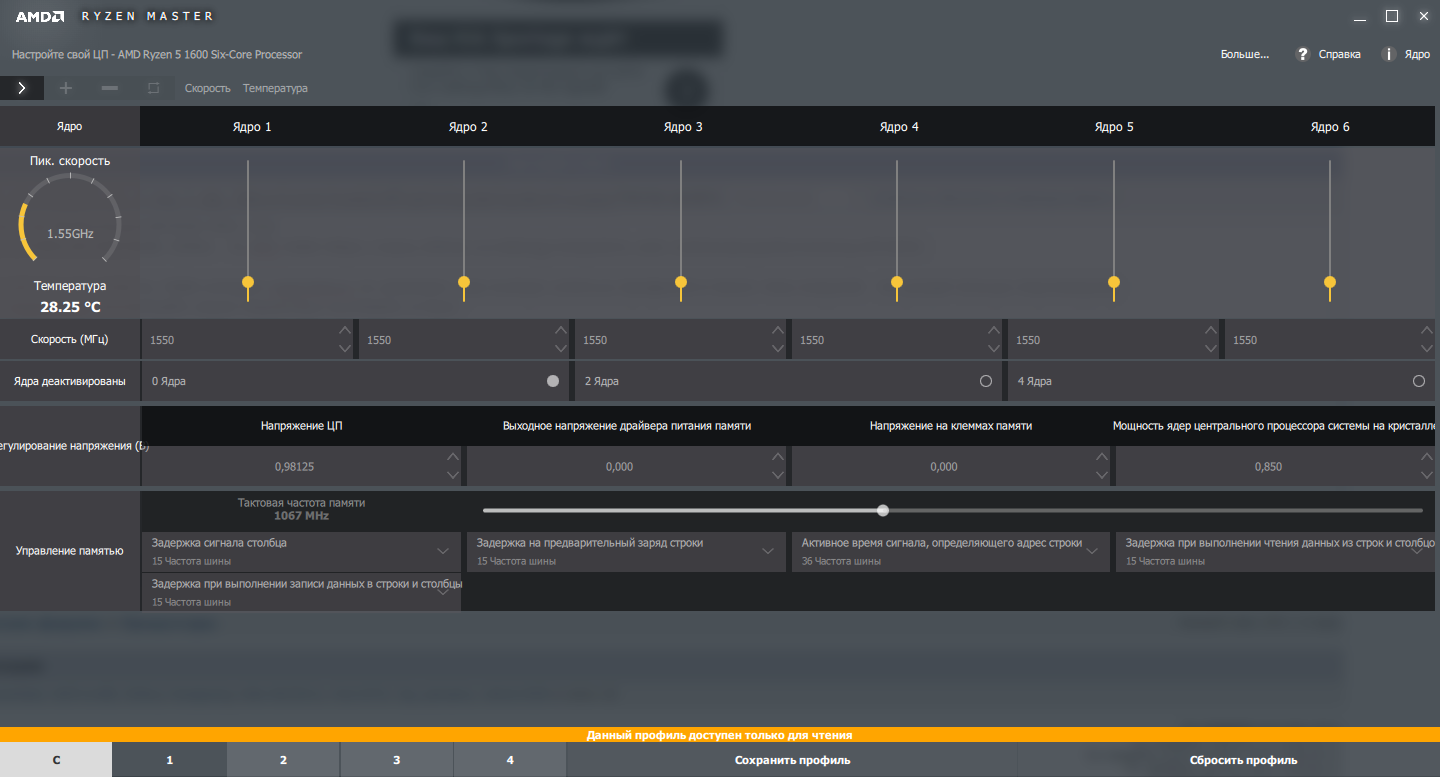The width and height of the screenshot is (1440, 777).
Task: Select profile tab 3
Action: pyautogui.click(x=396, y=760)
